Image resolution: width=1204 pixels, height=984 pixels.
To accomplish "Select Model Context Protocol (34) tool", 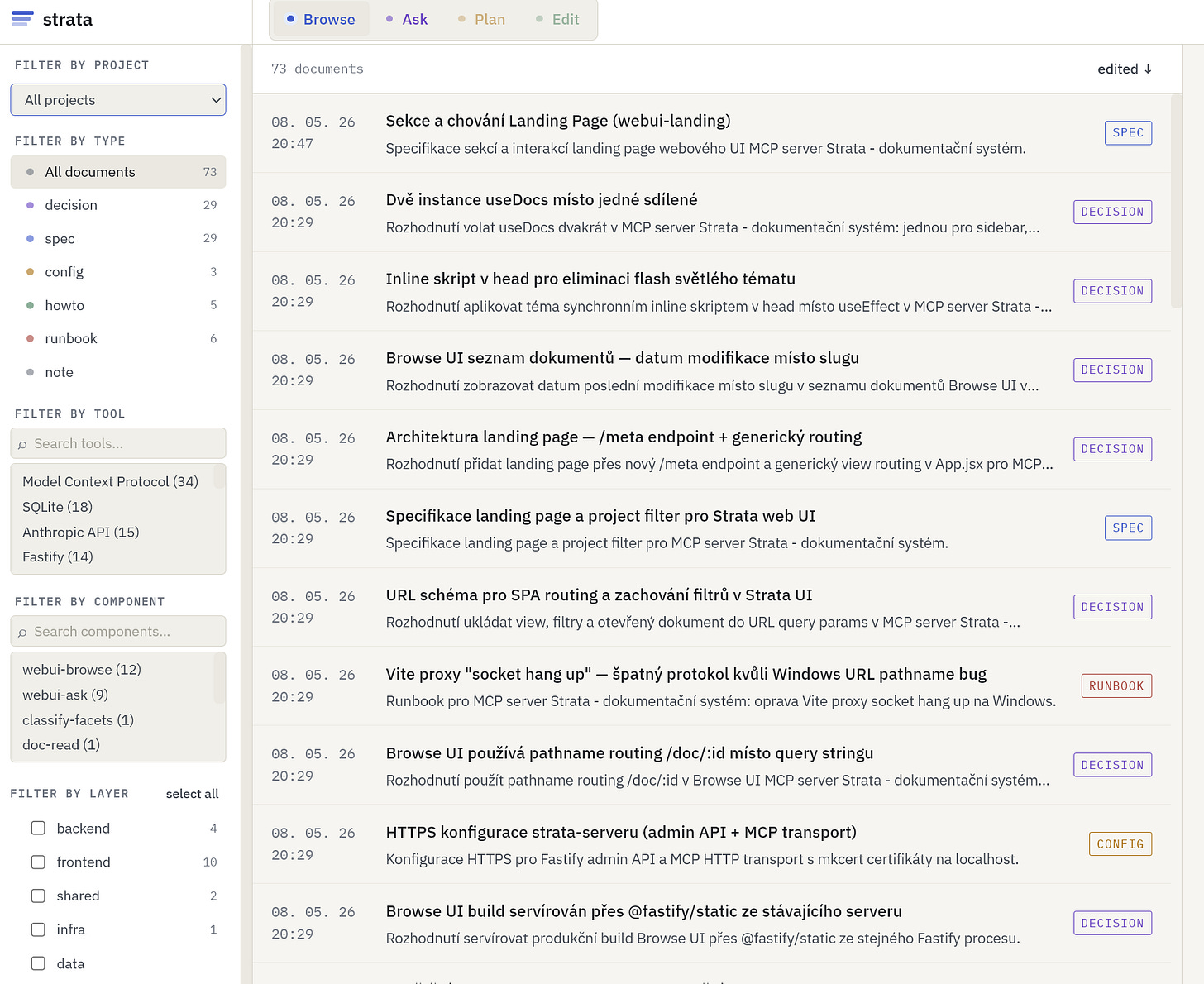I will click(x=111, y=481).
